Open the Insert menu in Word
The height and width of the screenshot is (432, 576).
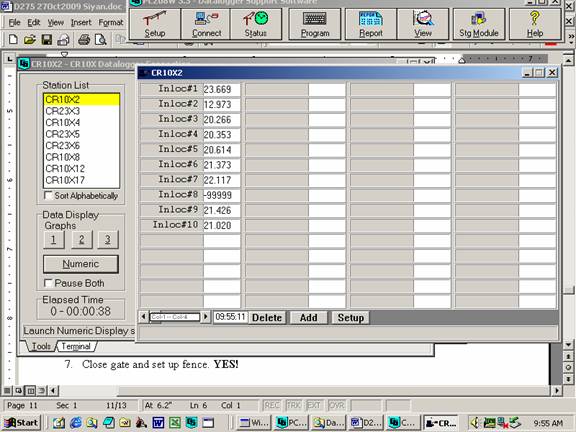coord(81,23)
